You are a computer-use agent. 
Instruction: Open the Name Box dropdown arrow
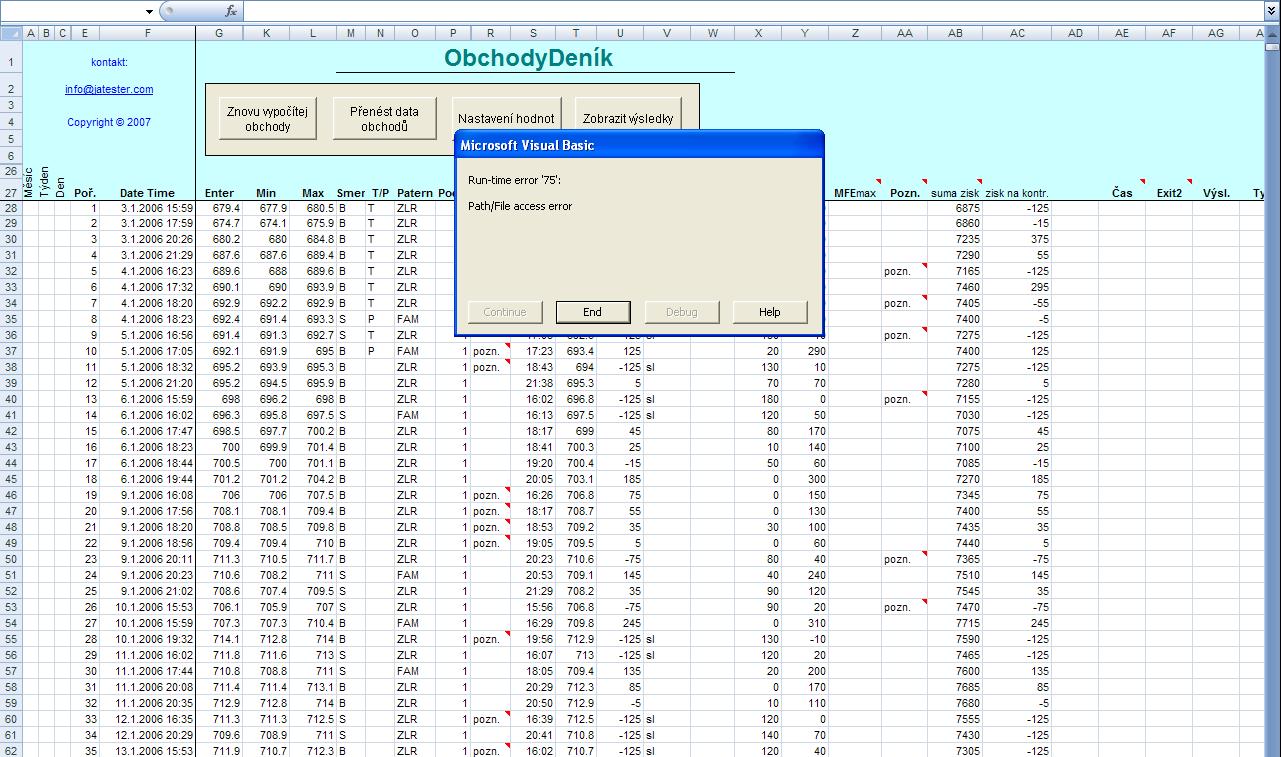(x=149, y=11)
